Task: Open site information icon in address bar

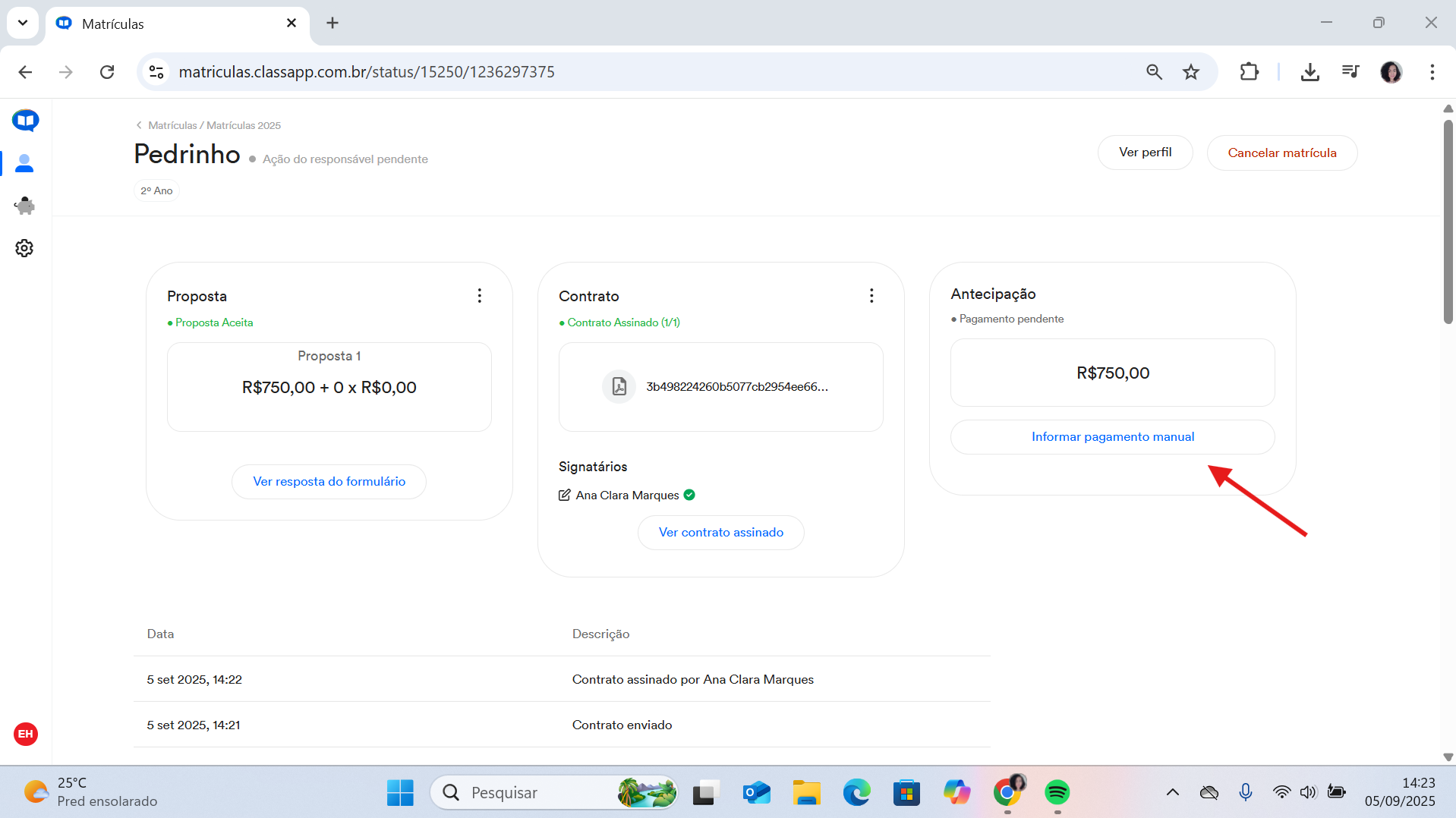Action: [156, 72]
